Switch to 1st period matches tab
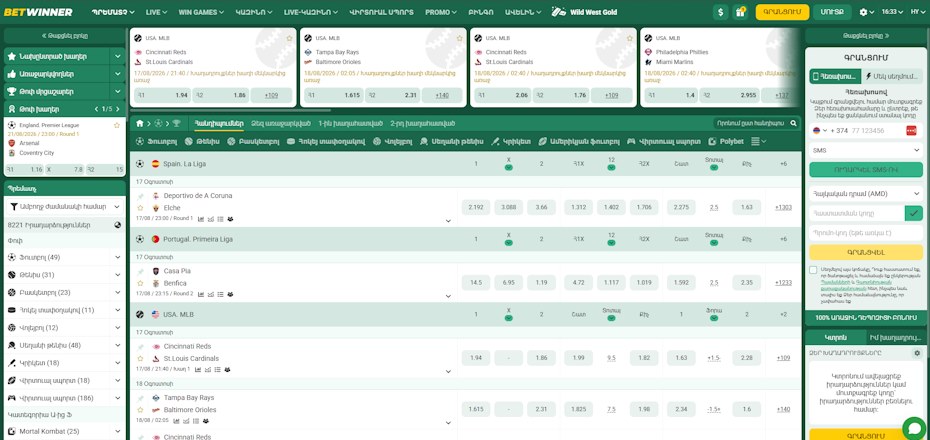Viewport: 930px width, 440px height. [351, 123]
